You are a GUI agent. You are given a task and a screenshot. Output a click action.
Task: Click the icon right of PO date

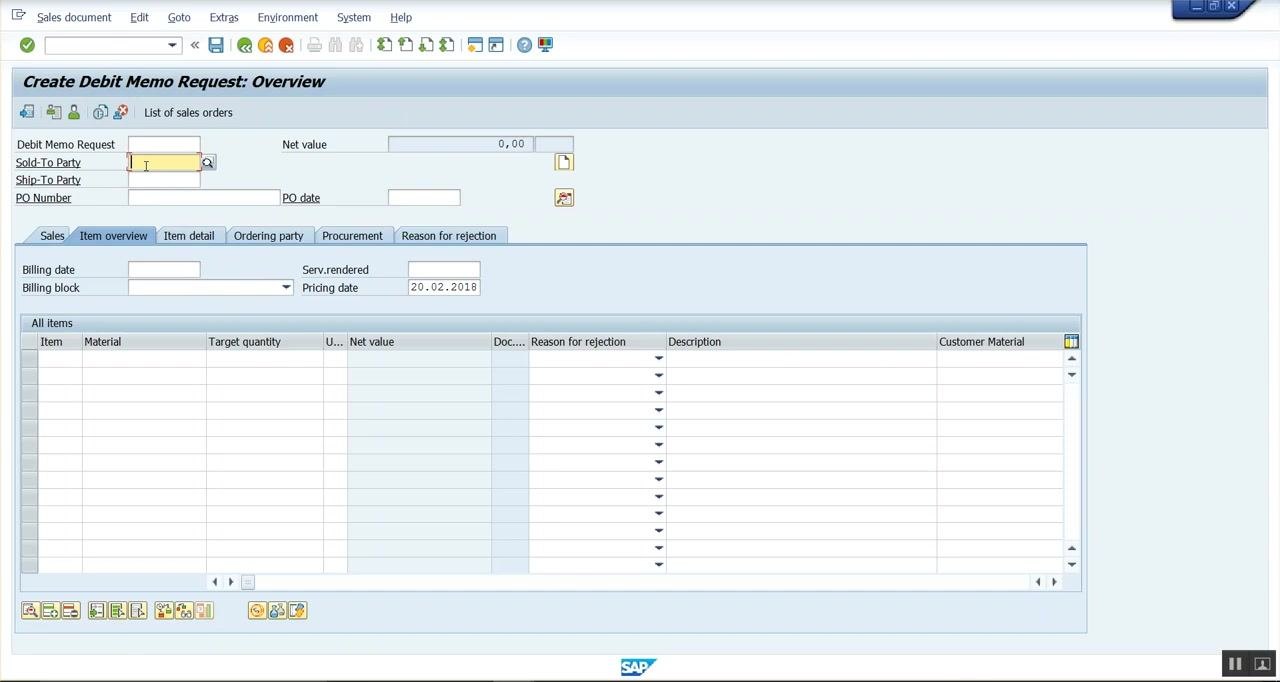[564, 198]
